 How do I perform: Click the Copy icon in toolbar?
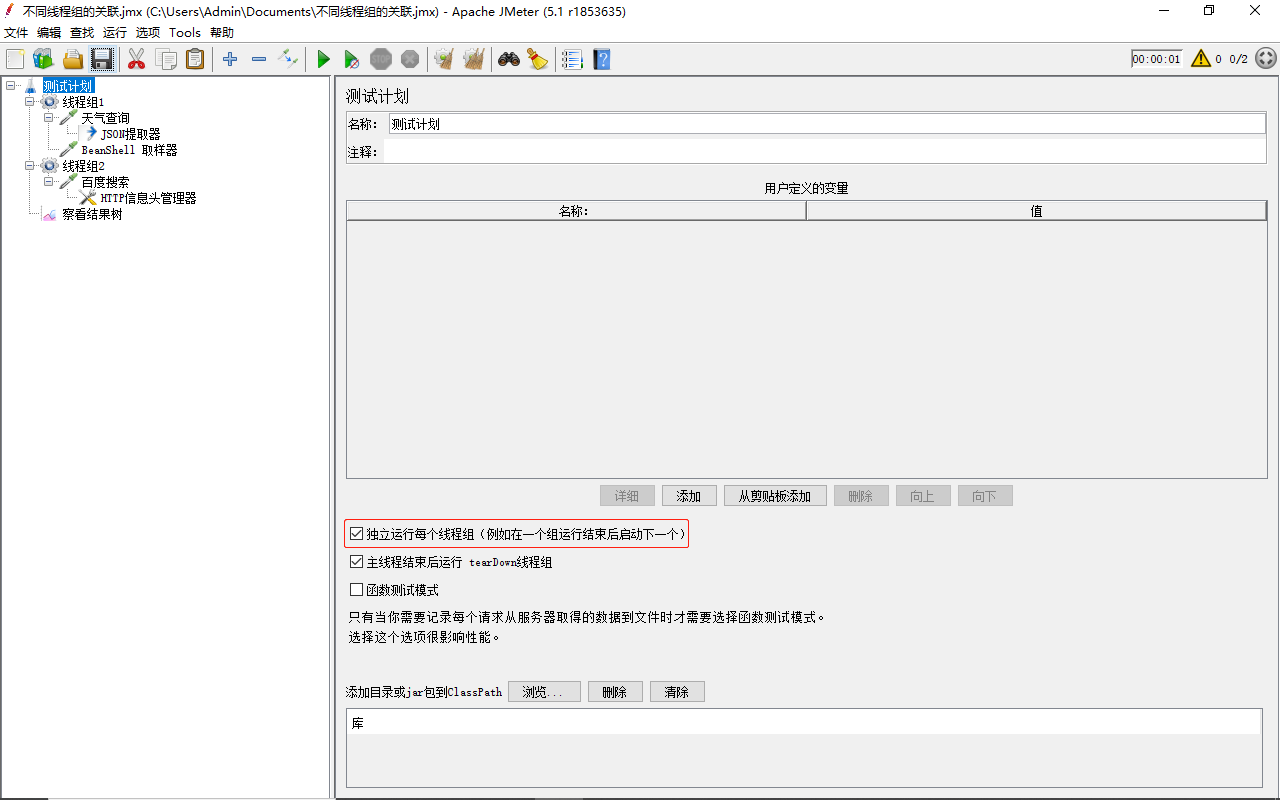pyautogui.click(x=166, y=59)
